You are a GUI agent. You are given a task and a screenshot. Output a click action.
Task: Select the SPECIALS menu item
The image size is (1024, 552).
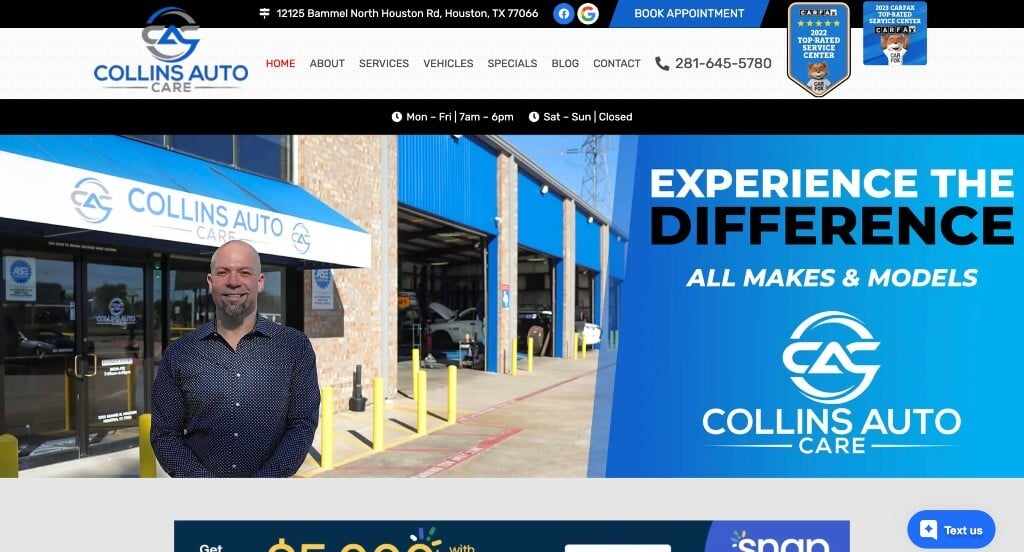[x=512, y=63]
